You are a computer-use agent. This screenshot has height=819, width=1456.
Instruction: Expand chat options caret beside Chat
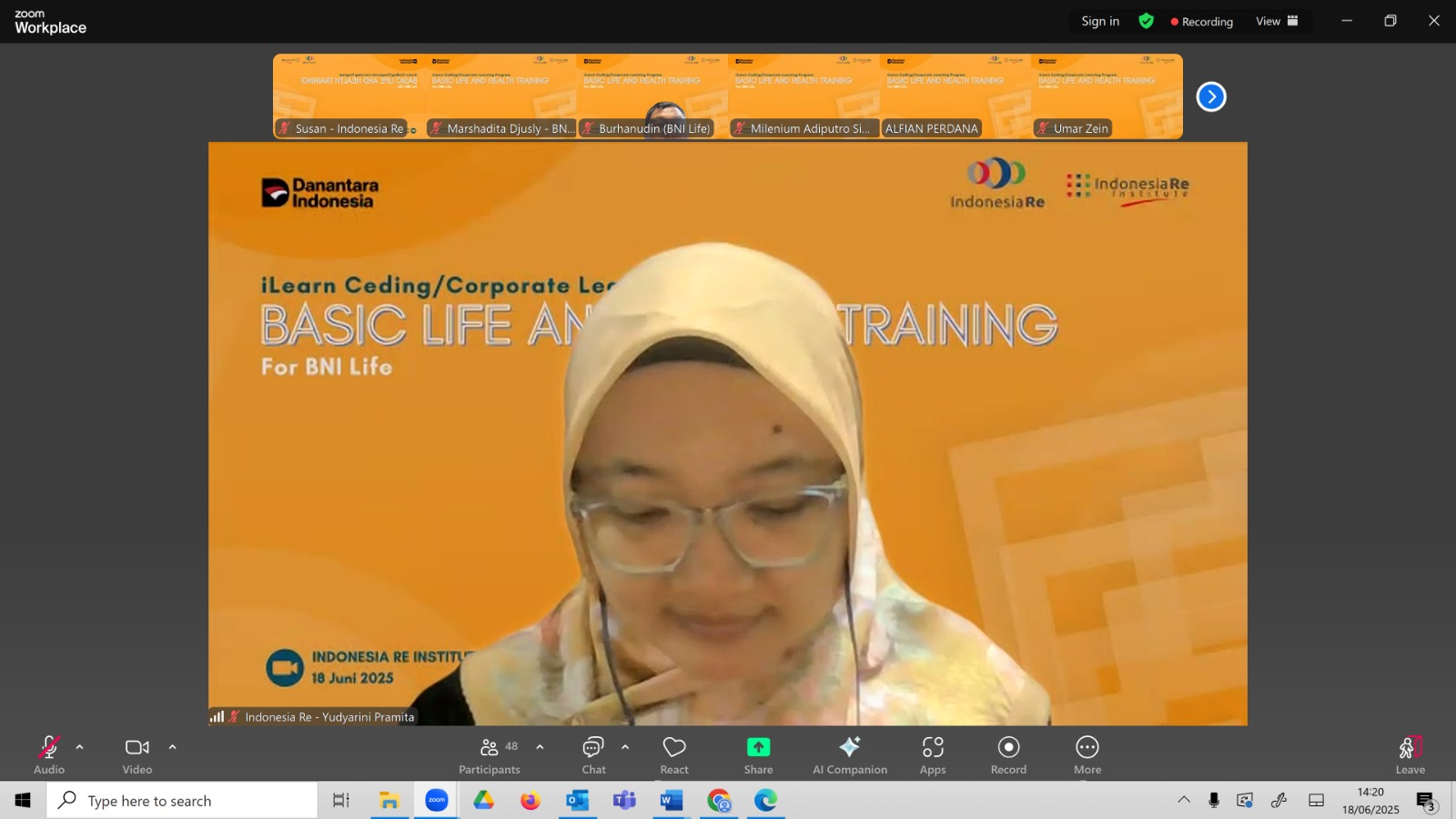(x=625, y=747)
